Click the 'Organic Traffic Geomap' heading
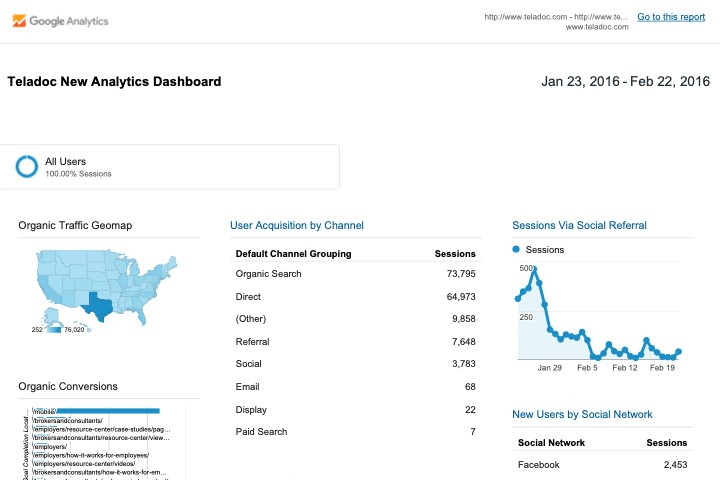Screen dimensions: 720x480 point(75,226)
